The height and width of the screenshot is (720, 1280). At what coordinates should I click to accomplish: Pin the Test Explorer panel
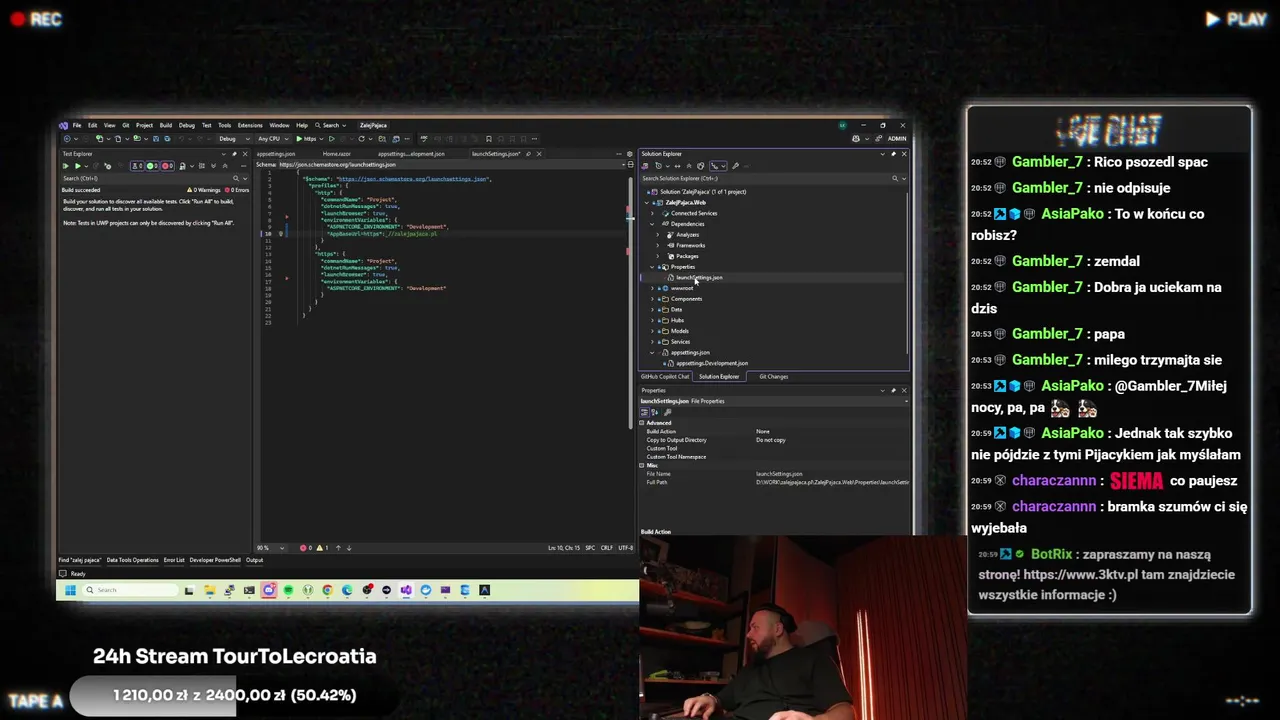[235, 154]
